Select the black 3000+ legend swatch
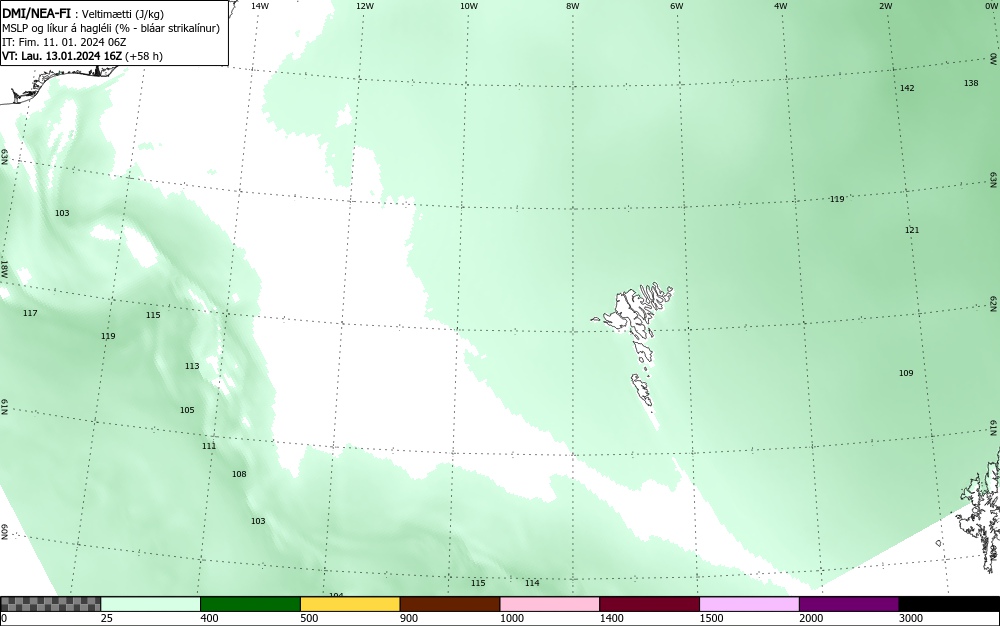This screenshot has height=626, width=1000. (x=949, y=604)
